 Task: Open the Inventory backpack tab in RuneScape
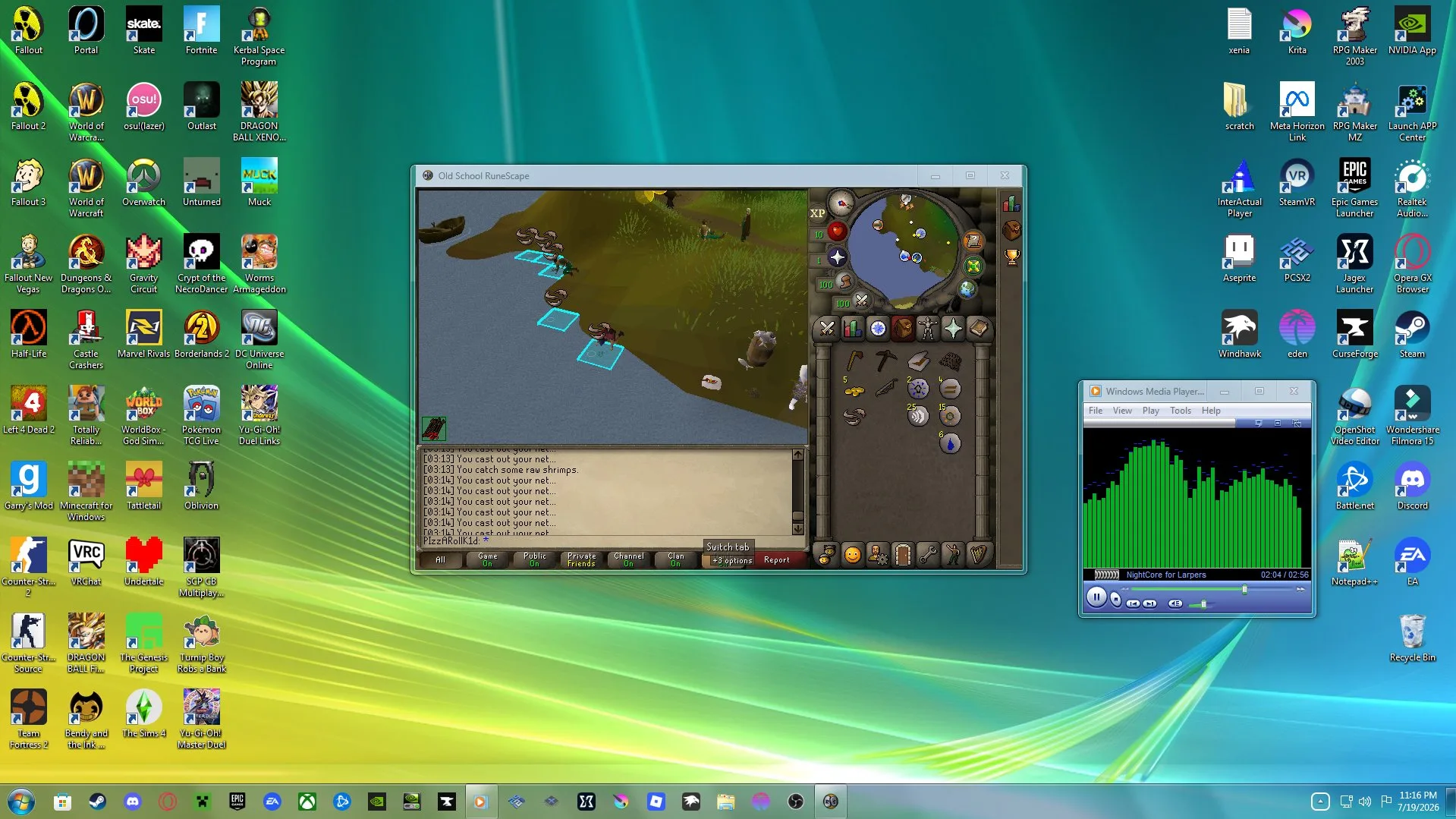click(903, 329)
